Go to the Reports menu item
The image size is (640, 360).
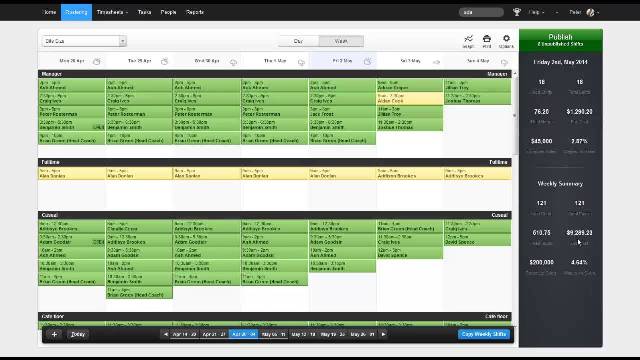(x=195, y=12)
